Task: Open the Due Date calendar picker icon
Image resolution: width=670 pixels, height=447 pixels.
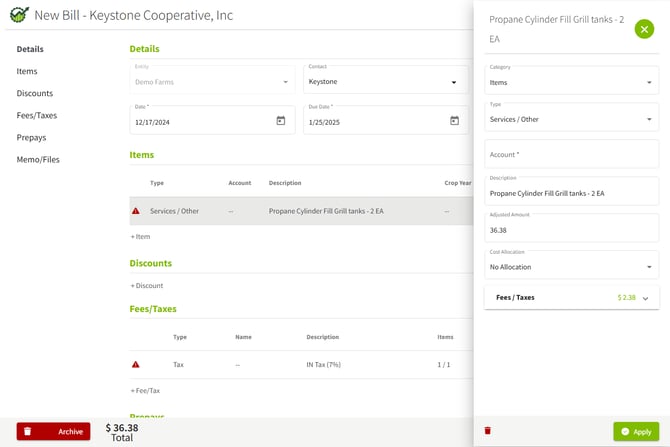Action: [x=454, y=121]
